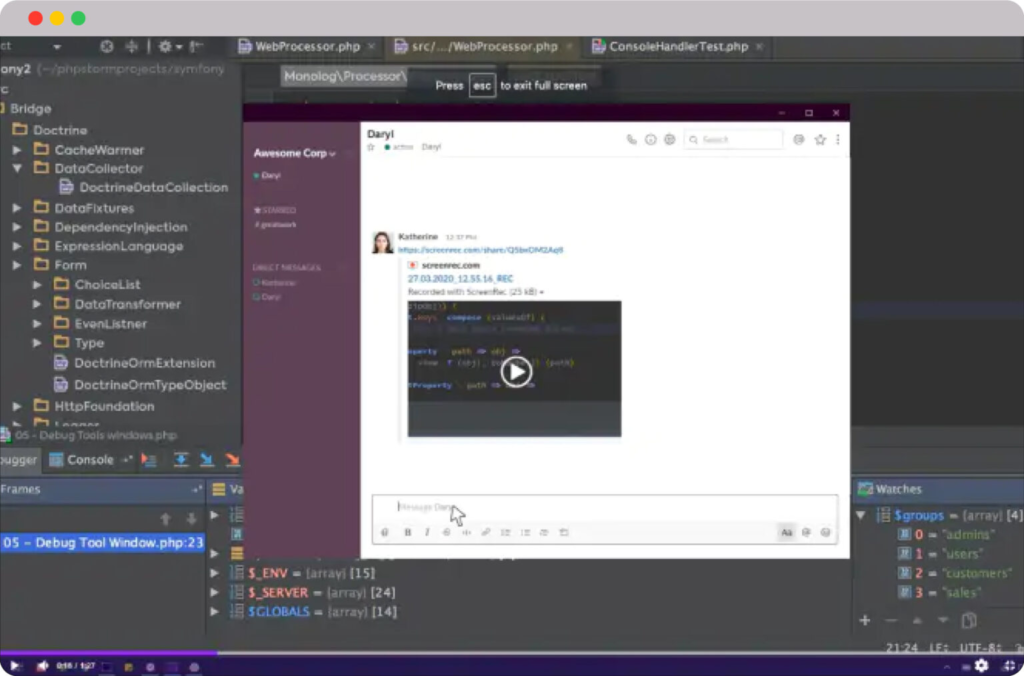Collapse the $groups array in Watches
1024x676 pixels.
[x=860, y=516]
